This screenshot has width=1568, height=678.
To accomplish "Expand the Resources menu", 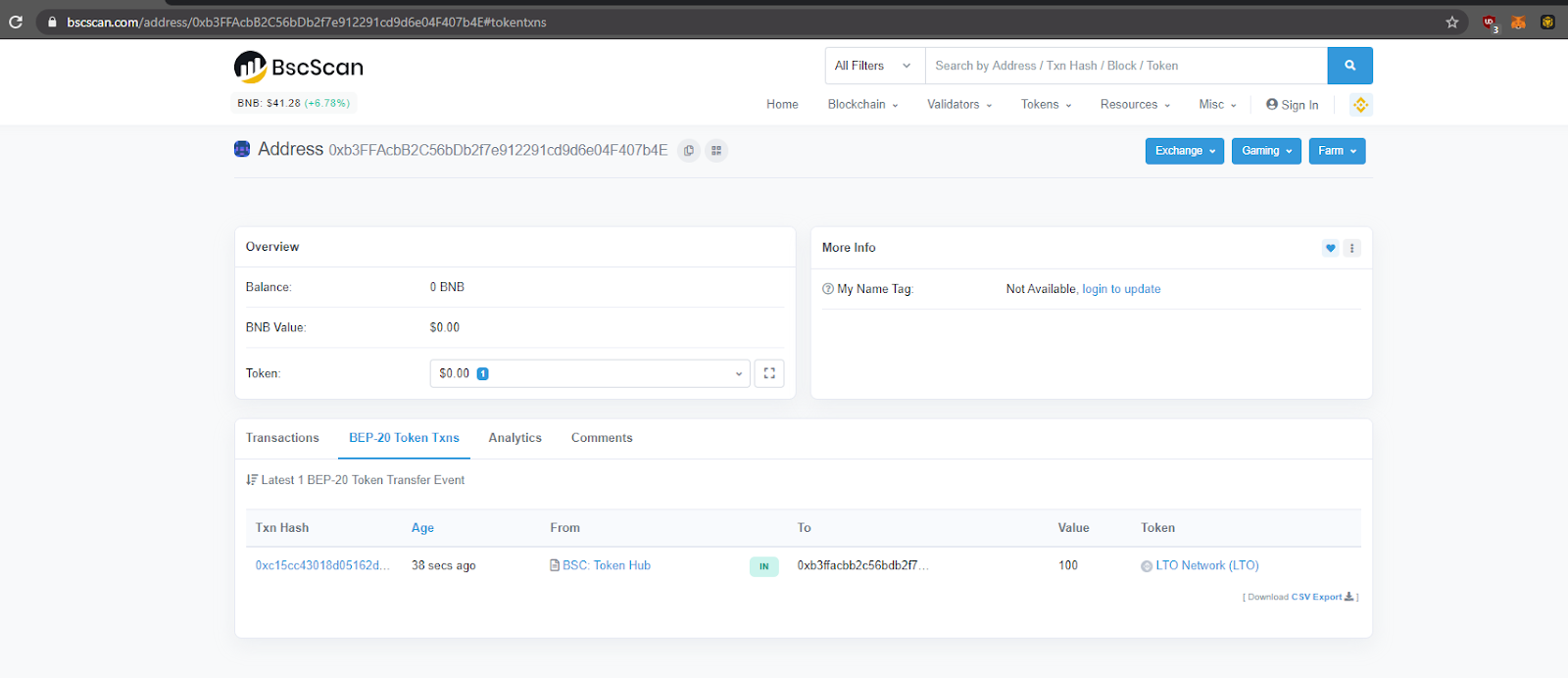I will pos(1135,105).
